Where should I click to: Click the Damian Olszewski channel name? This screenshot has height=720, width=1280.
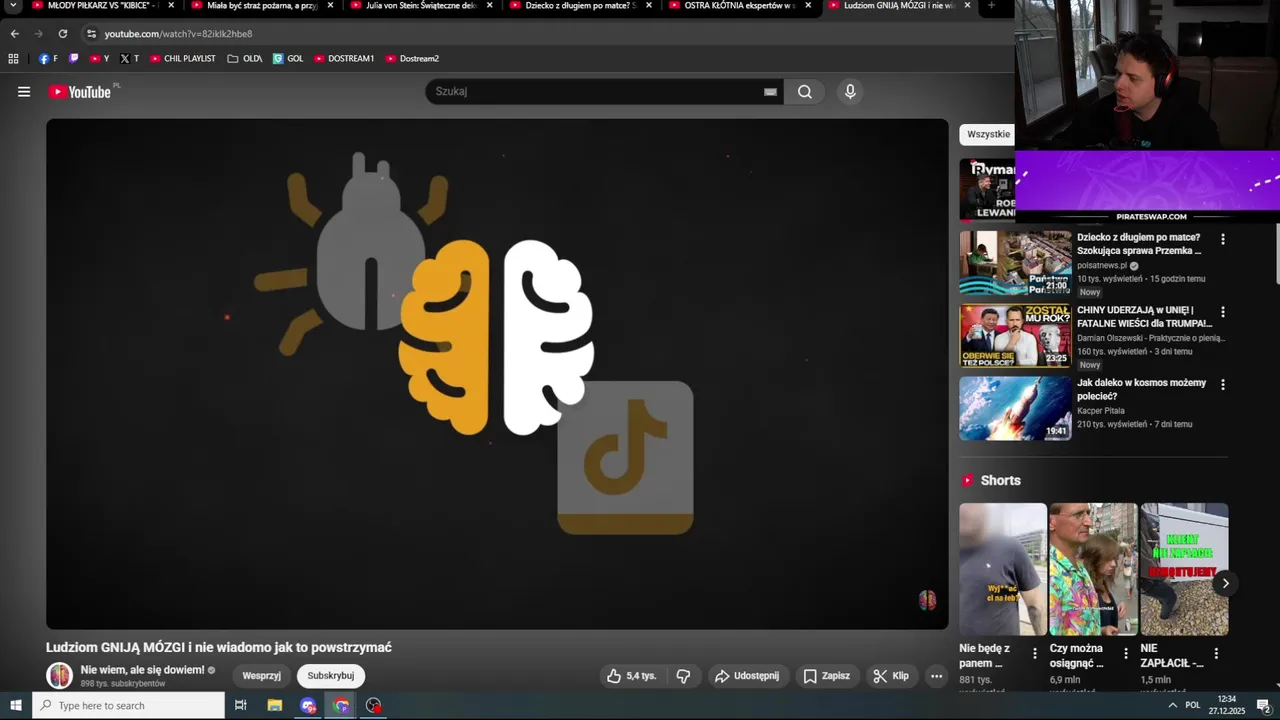pos(1150,338)
